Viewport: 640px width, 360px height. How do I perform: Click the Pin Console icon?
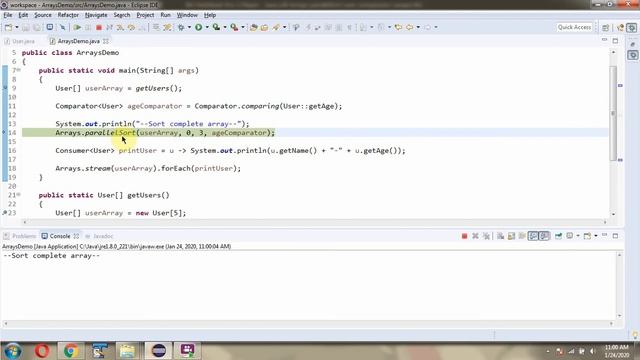(558, 236)
